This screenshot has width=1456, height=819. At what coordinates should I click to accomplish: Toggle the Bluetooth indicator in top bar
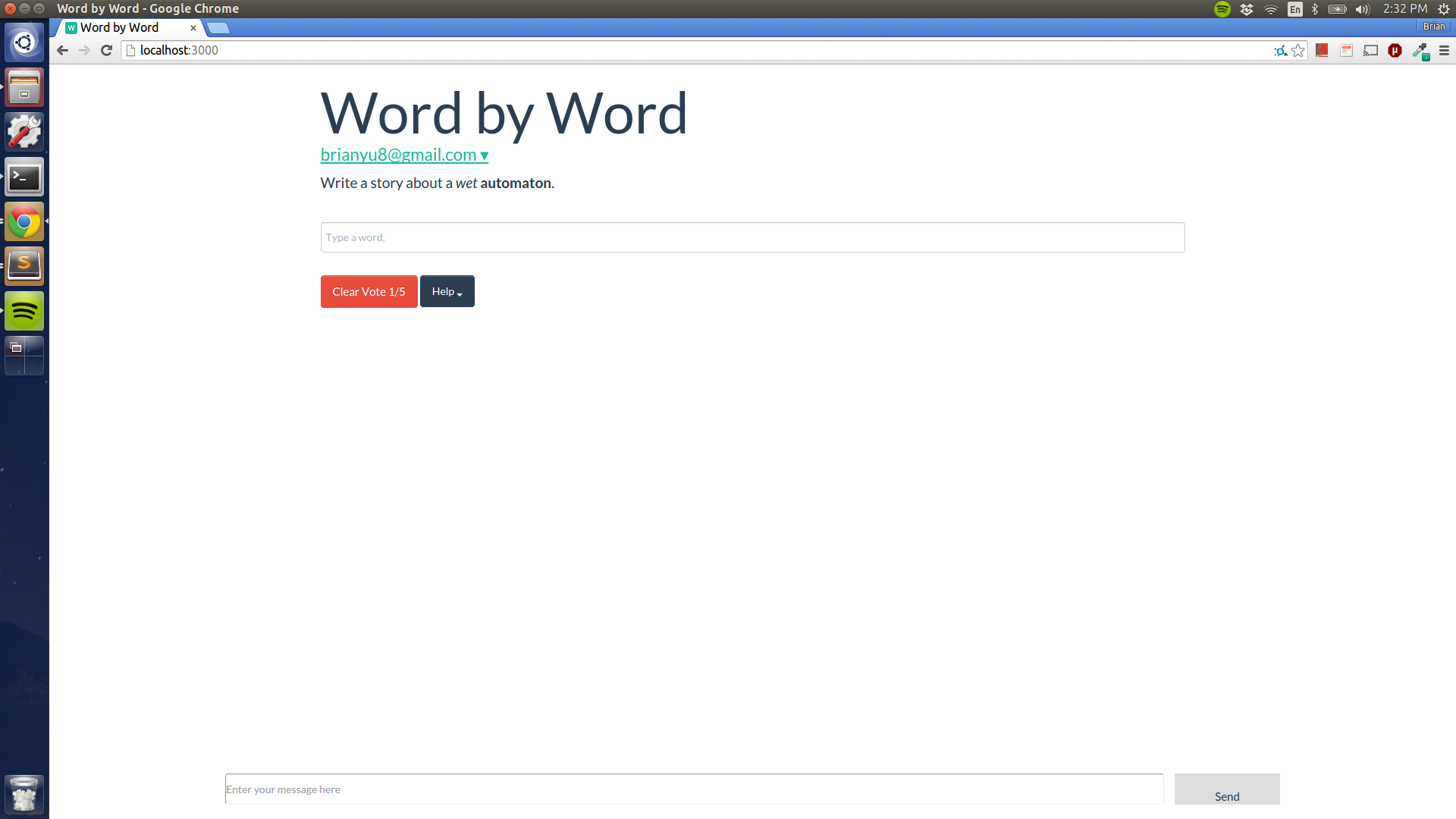tap(1315, 9)
